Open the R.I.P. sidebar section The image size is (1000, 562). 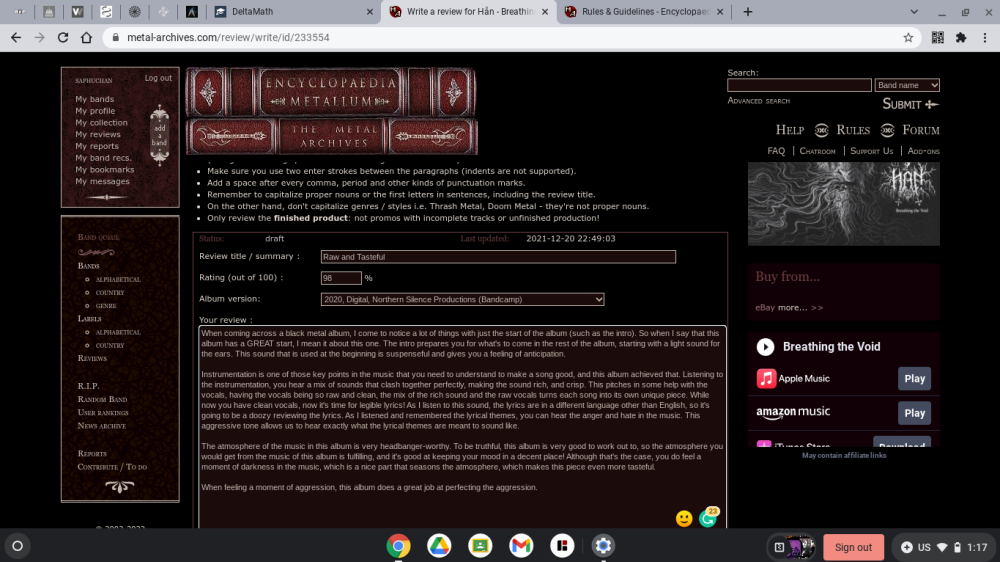coord(88,386)
